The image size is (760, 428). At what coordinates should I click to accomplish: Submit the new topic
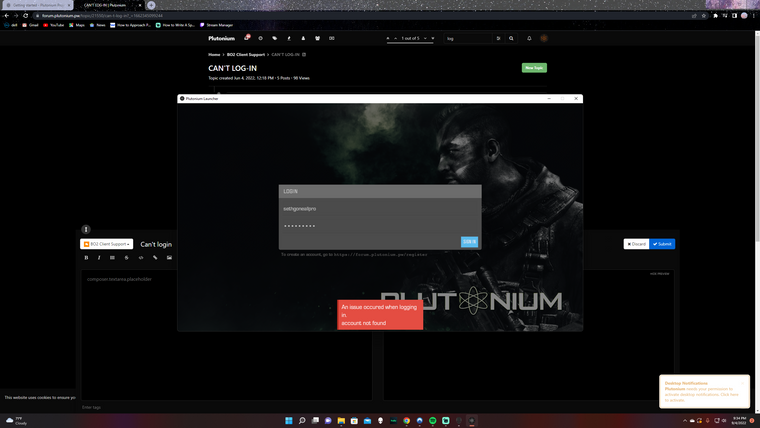point(662,244)
